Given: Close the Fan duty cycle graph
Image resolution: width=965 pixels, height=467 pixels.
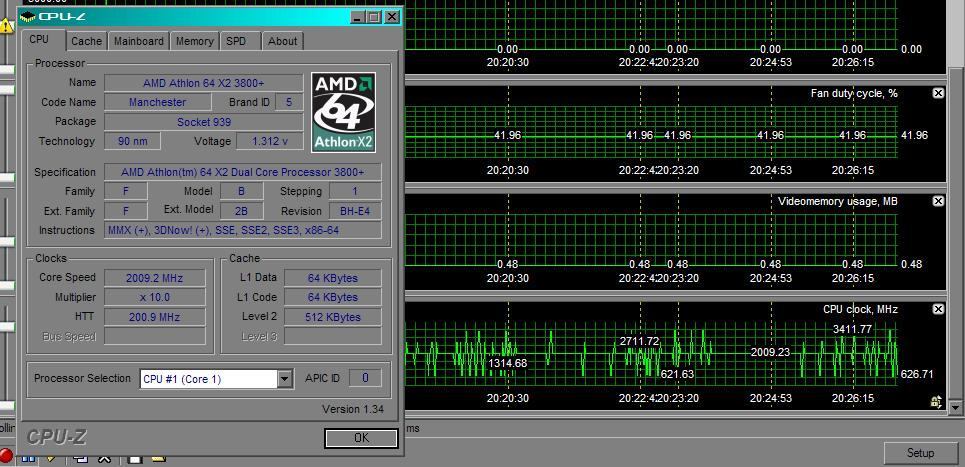Looking at the screenshot, I should pos(937,93).
